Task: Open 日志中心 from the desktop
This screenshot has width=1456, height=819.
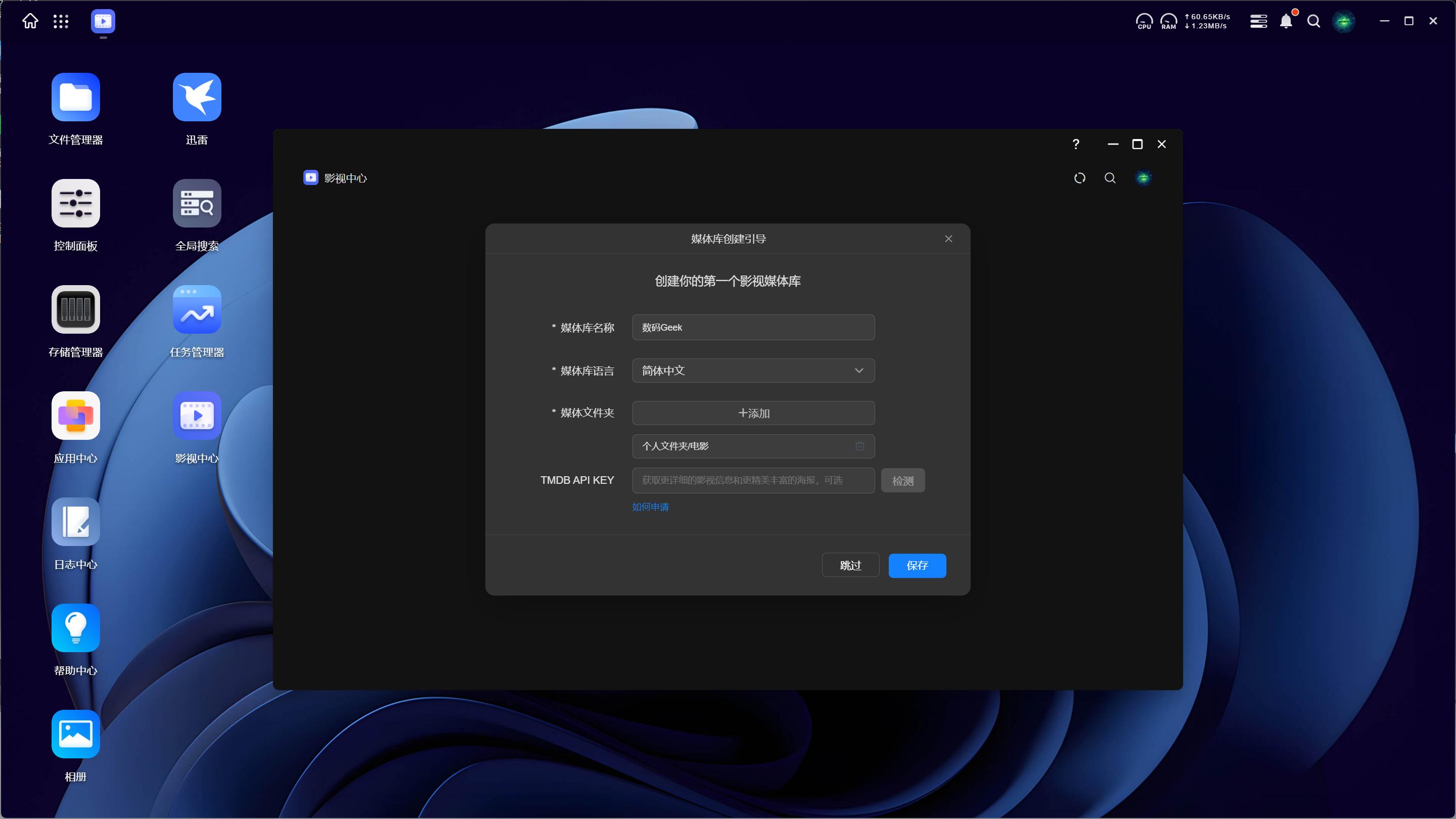Action: tap(76, 522)
